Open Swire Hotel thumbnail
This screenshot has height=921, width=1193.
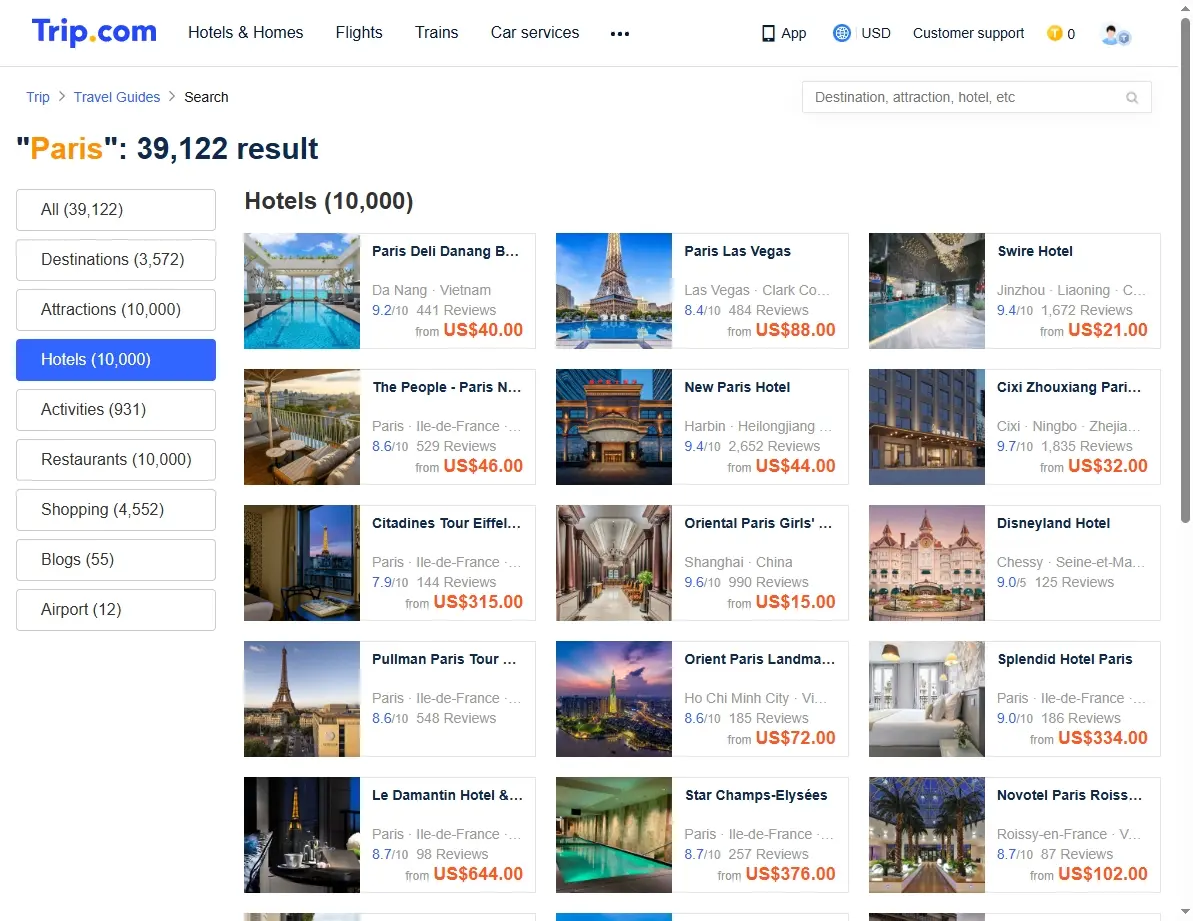tap(927, 291)
